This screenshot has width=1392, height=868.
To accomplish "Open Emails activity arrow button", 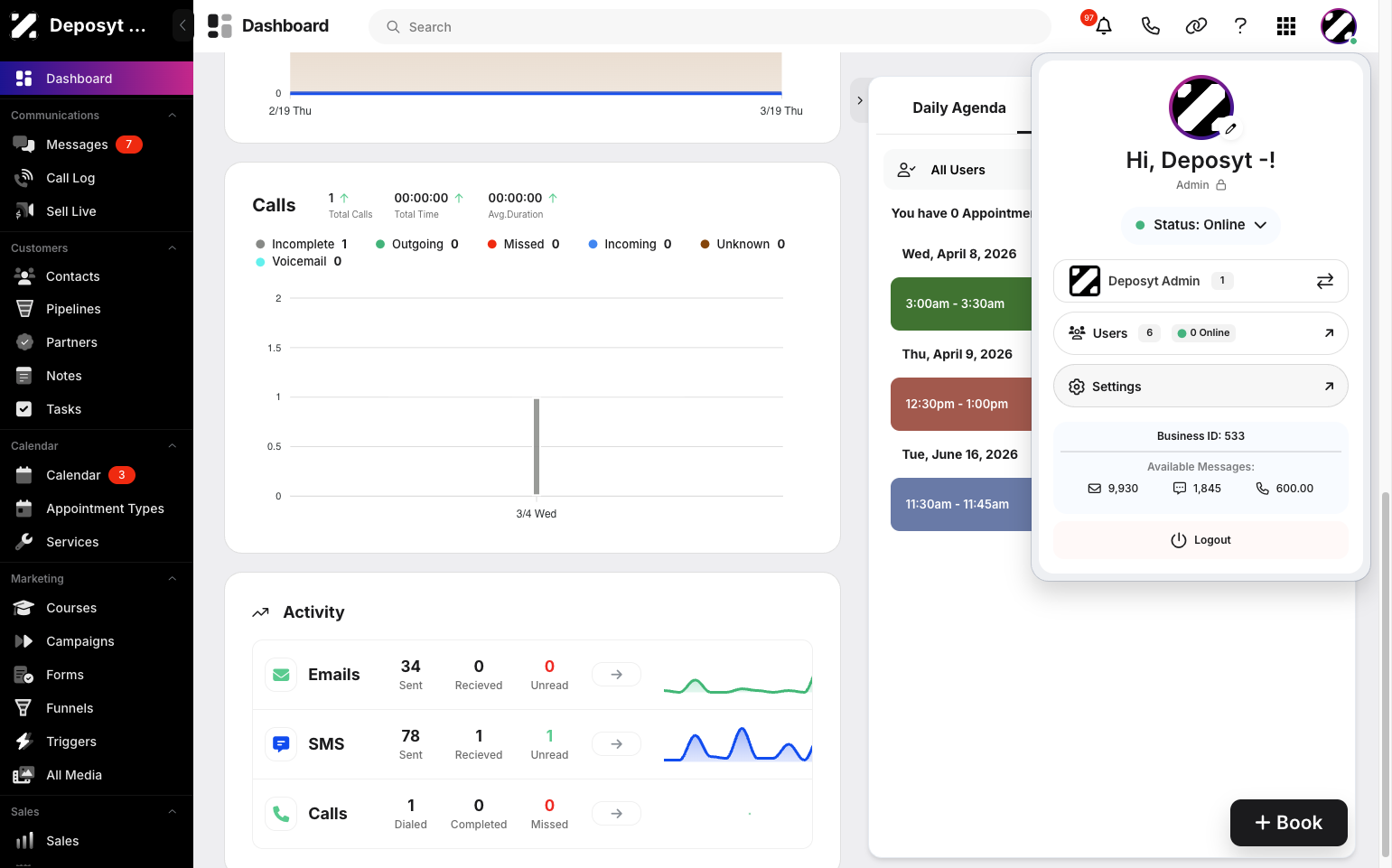I will [616, 675].
